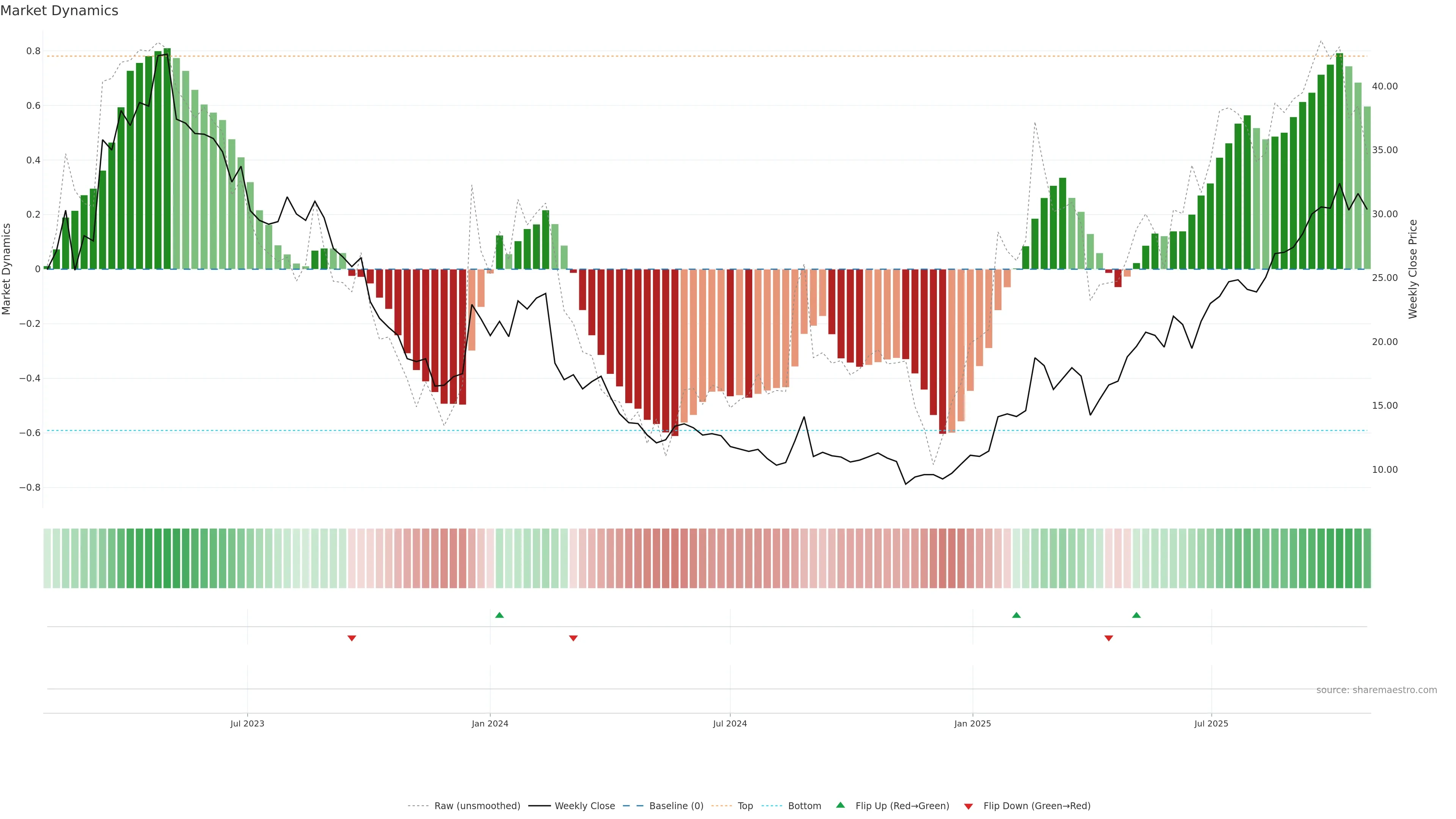The width and height of the screenshot is (1456, 819).
Task: Toggle the Bottom threshold legend entry
Action: pos(804,806)
